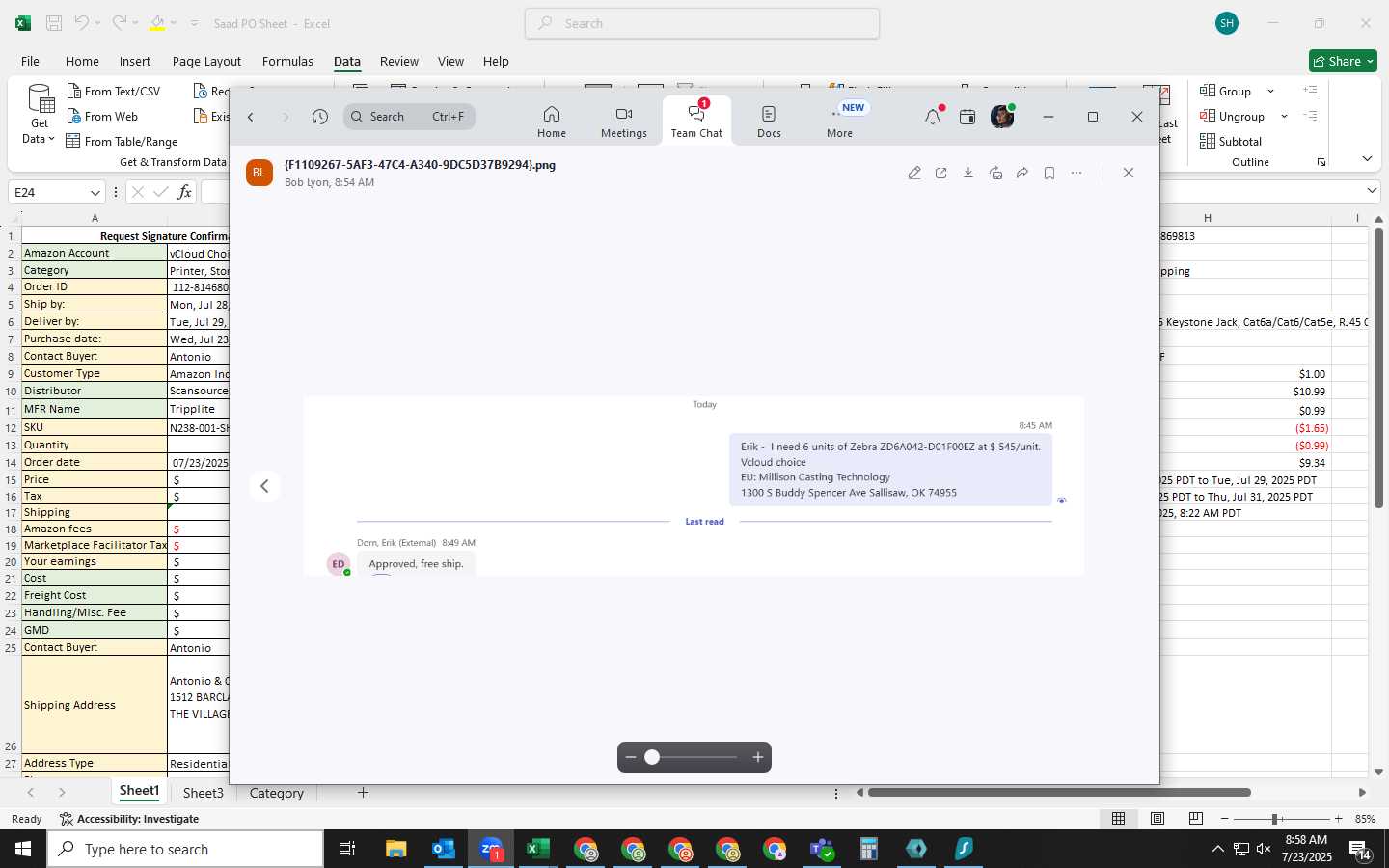1389x868 pixels.
Task: Click From Table/Range in Excel
Action: tap(122, 141)
